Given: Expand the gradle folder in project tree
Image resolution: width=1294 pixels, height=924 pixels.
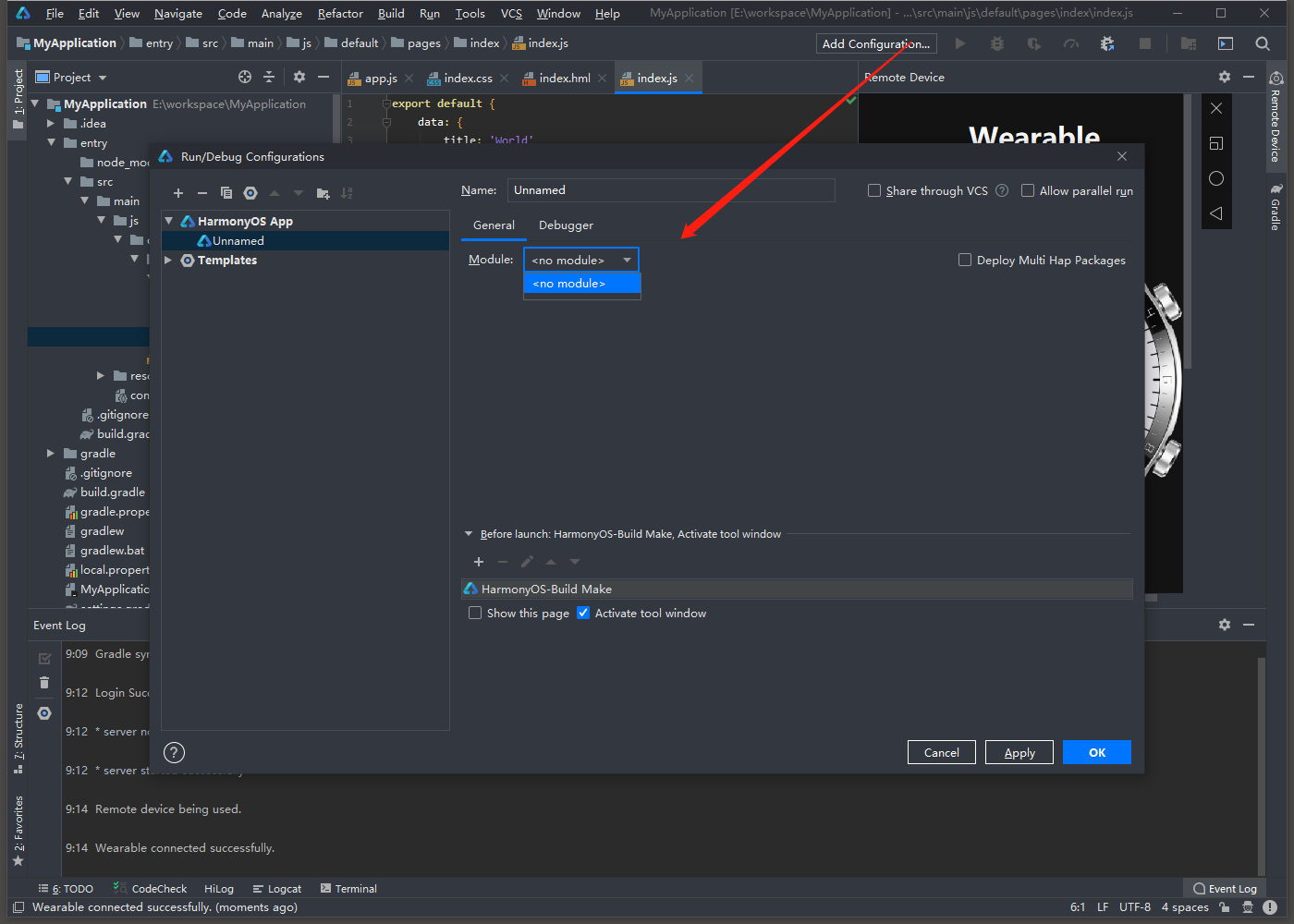Looking at the screenshot, I should pos(51,454).
